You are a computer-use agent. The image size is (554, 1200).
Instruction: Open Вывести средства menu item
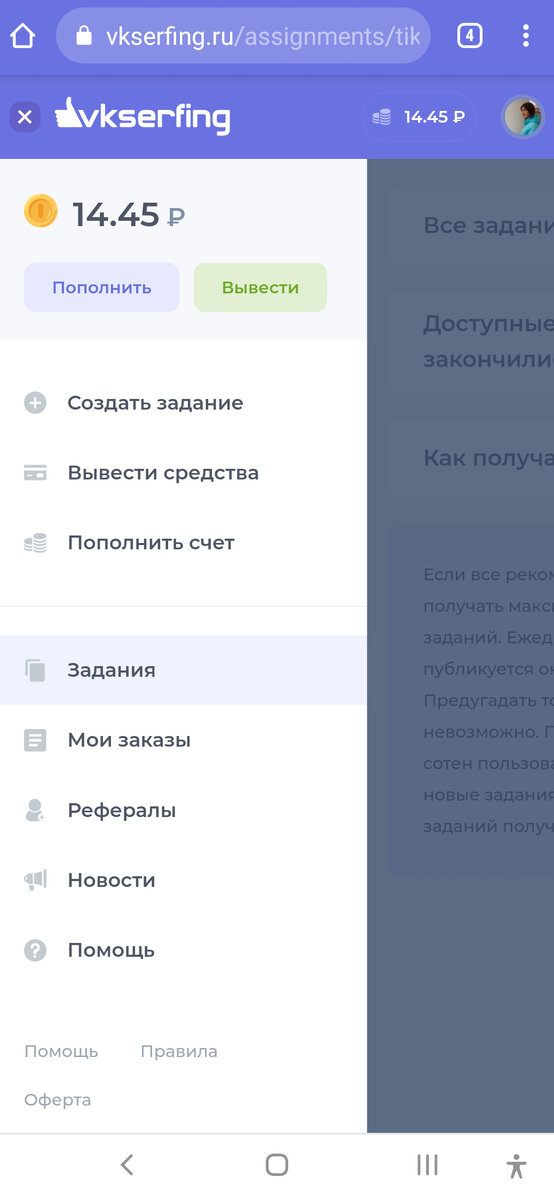click(x=183, y=473)
